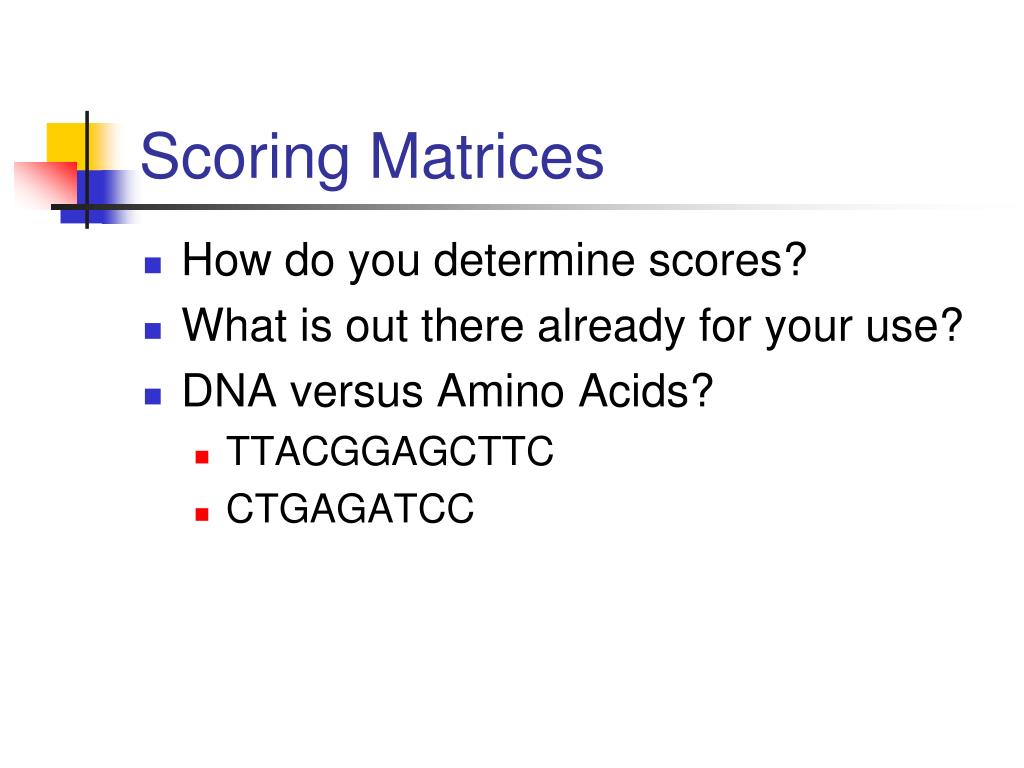Screen dimensions: 1024x768
Task: Click the red bullet before CTGAGATCC
Action: (x=202, y=514)
